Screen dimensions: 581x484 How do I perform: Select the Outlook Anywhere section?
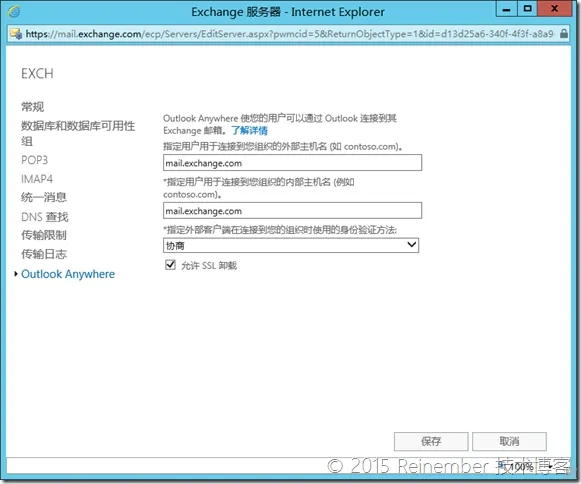68,274
